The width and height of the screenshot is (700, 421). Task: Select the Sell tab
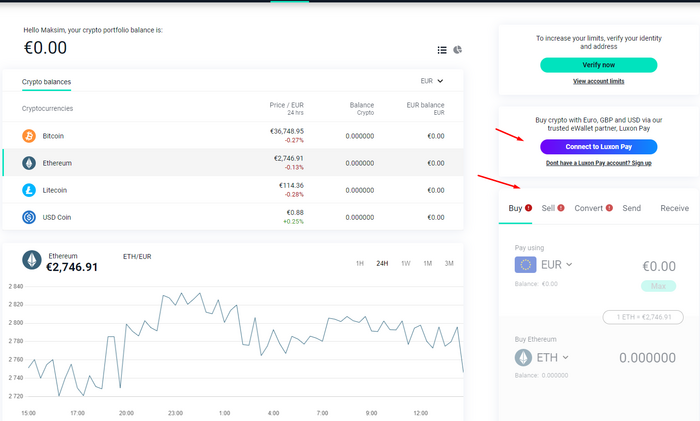[548, 208]
